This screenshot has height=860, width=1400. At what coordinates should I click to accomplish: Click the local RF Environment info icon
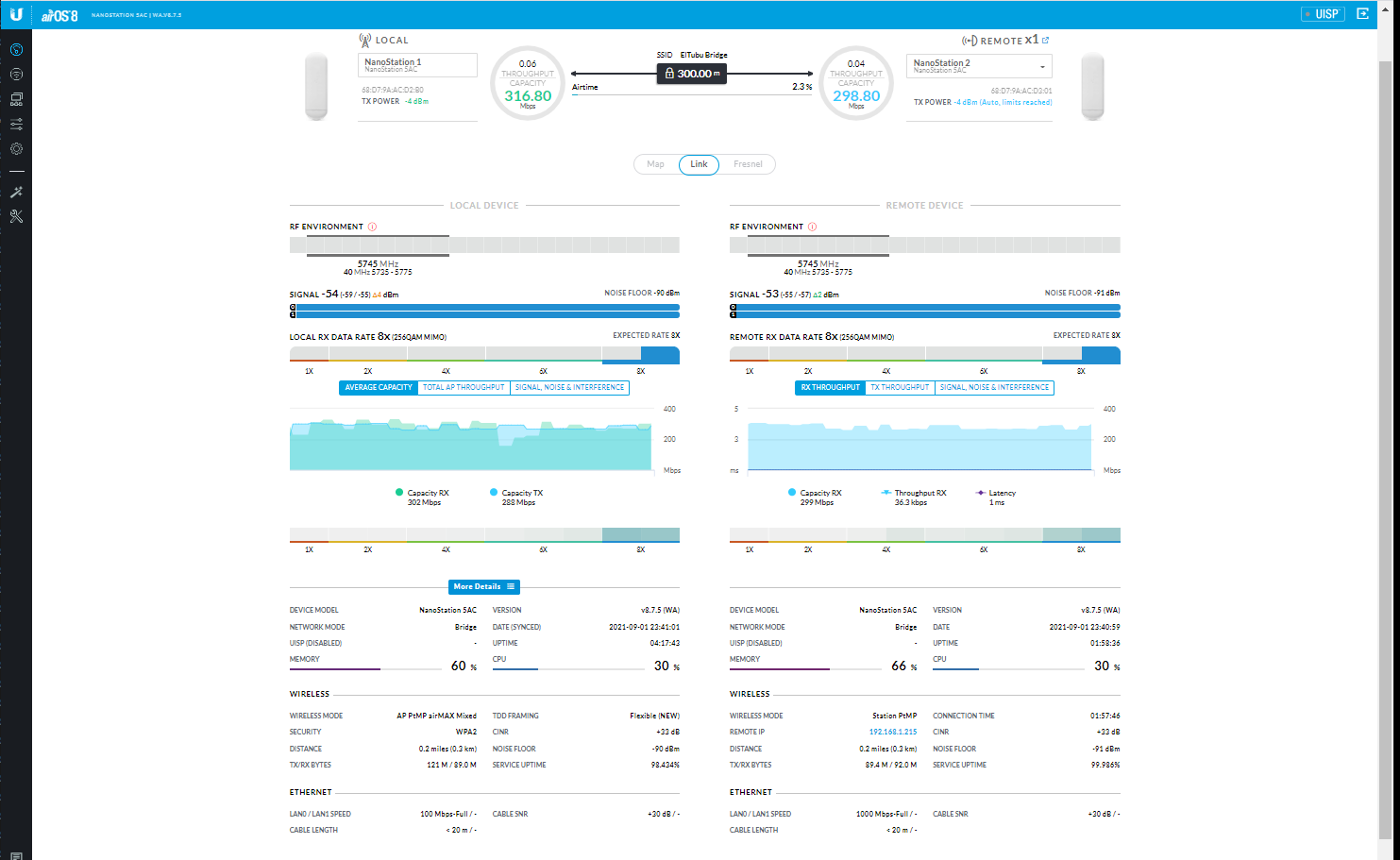[372, 227]
